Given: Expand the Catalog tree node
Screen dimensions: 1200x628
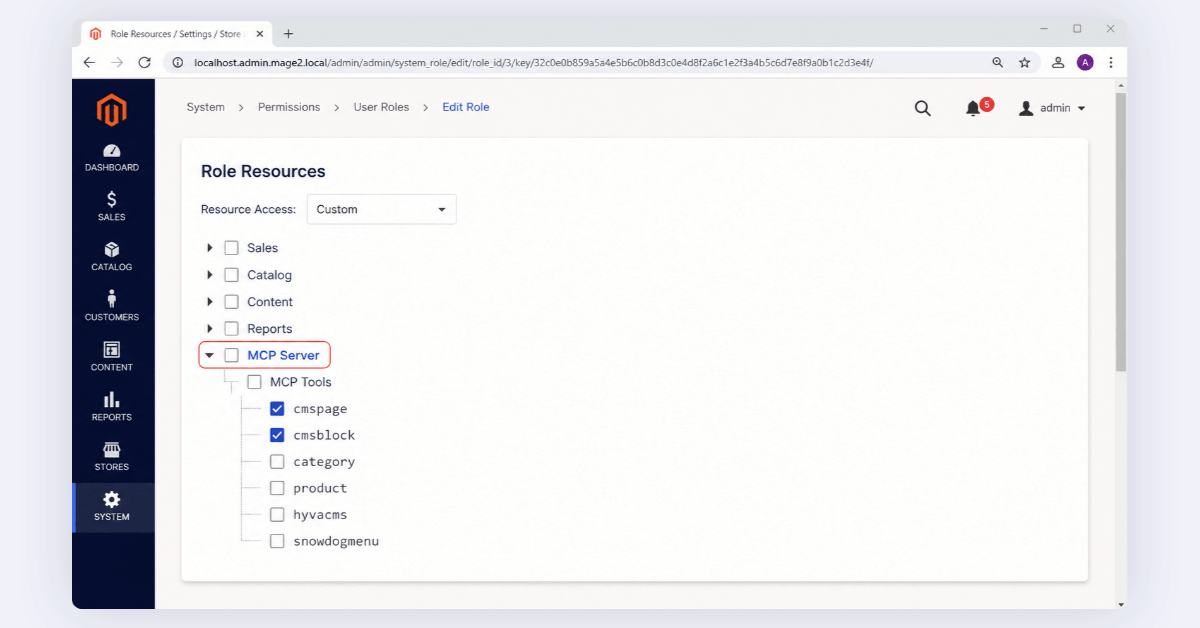Looking at the screenshot, I should (210, 275).
